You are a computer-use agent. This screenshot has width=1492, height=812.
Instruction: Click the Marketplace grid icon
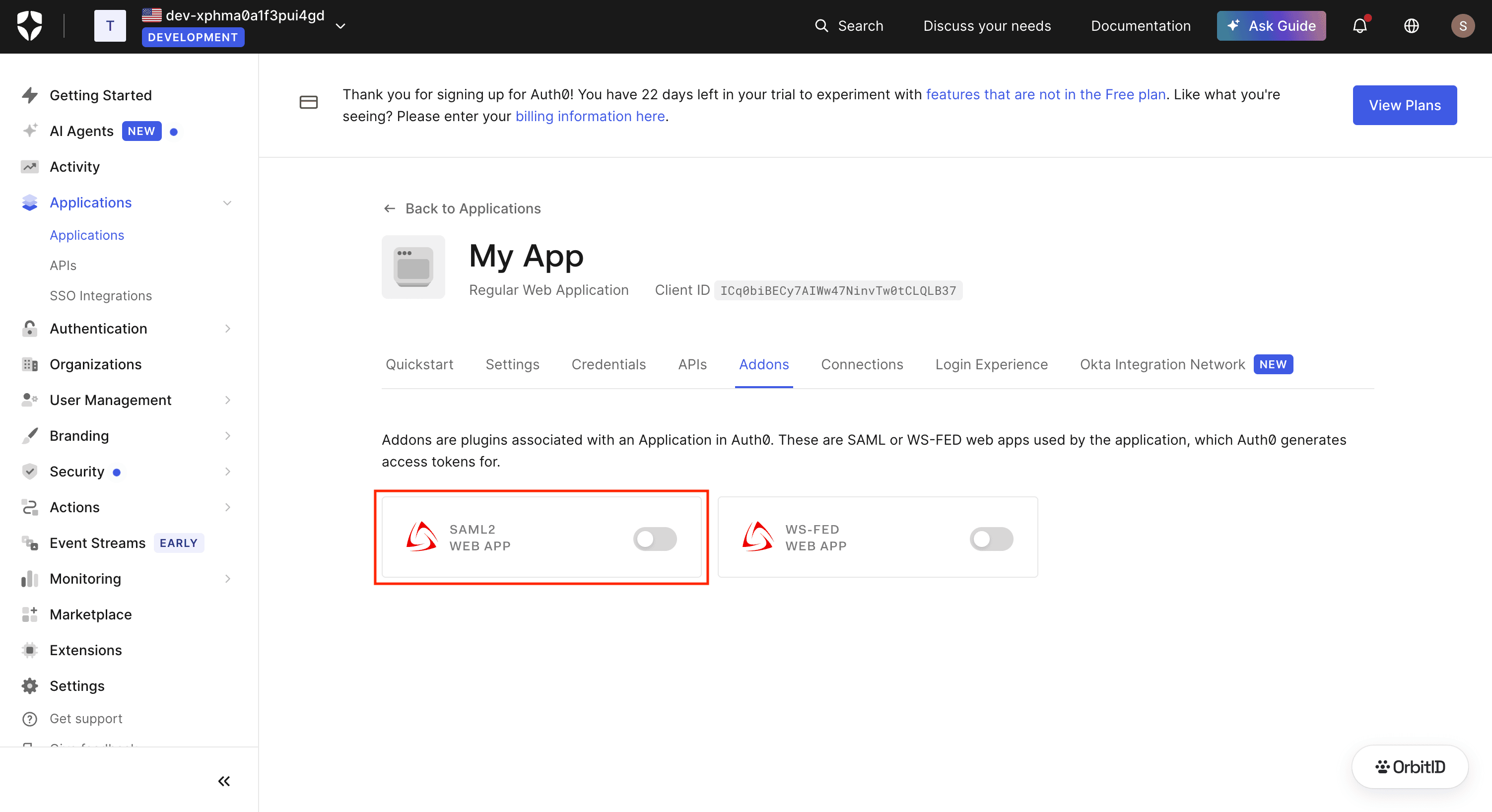[x=30, y=614]
